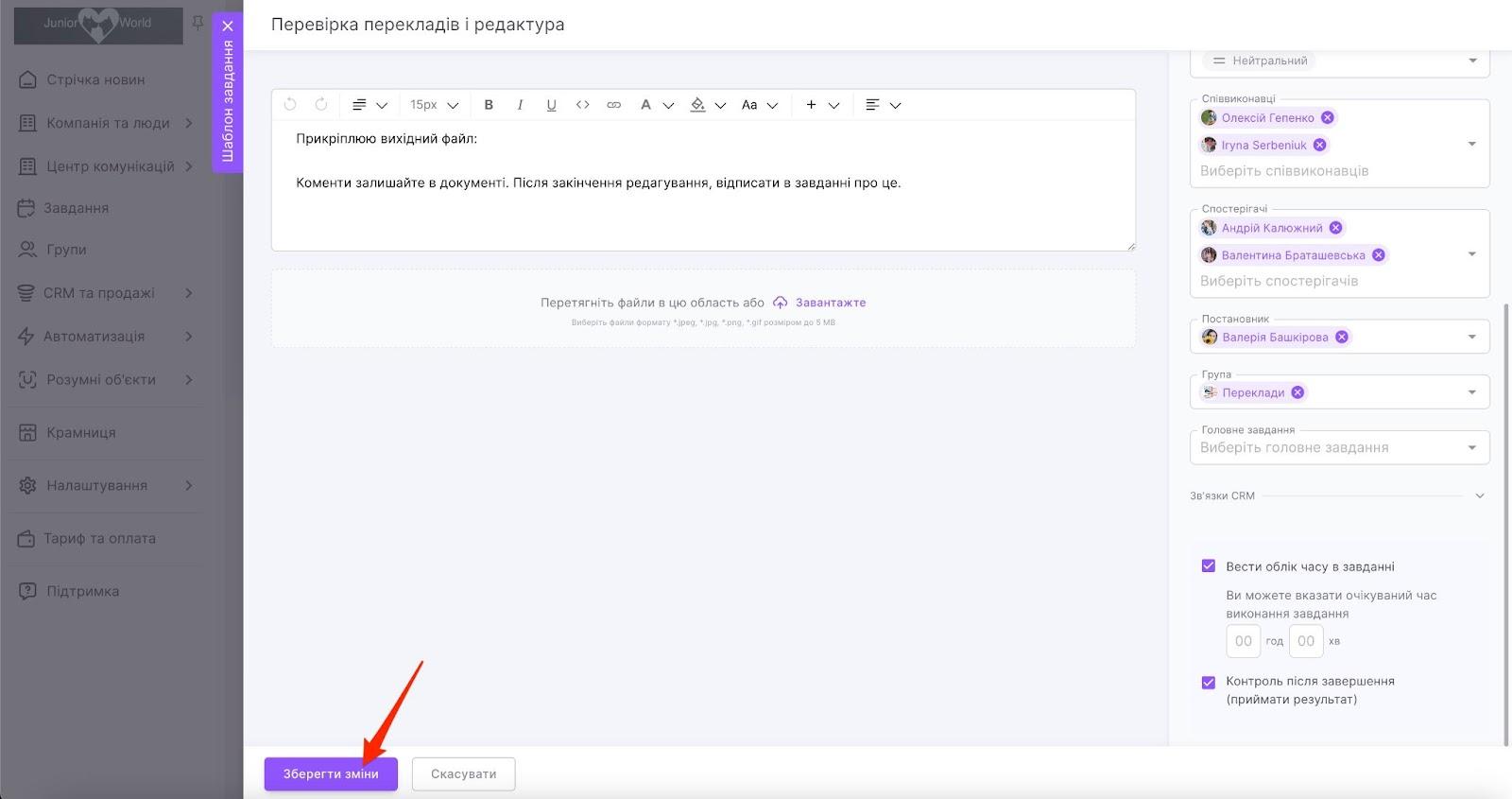
Task: Click Завантажте to upload a file
Action: 819,303
